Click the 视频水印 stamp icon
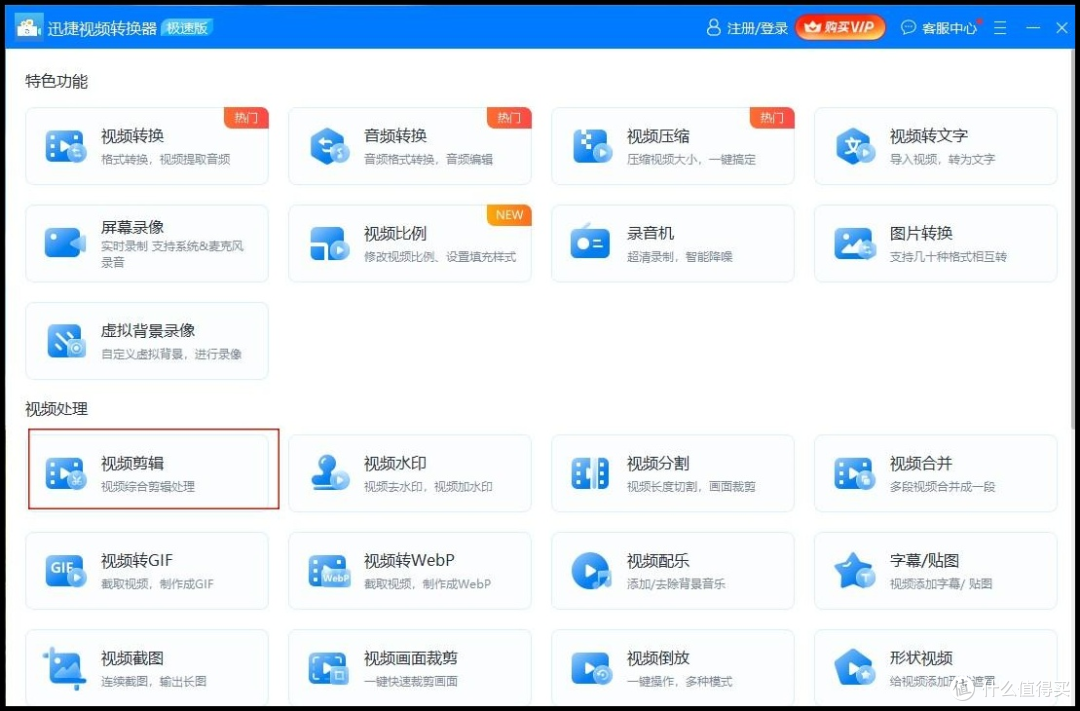The height and width of the screenshot is (711, 1080). [x=329, y=473]
